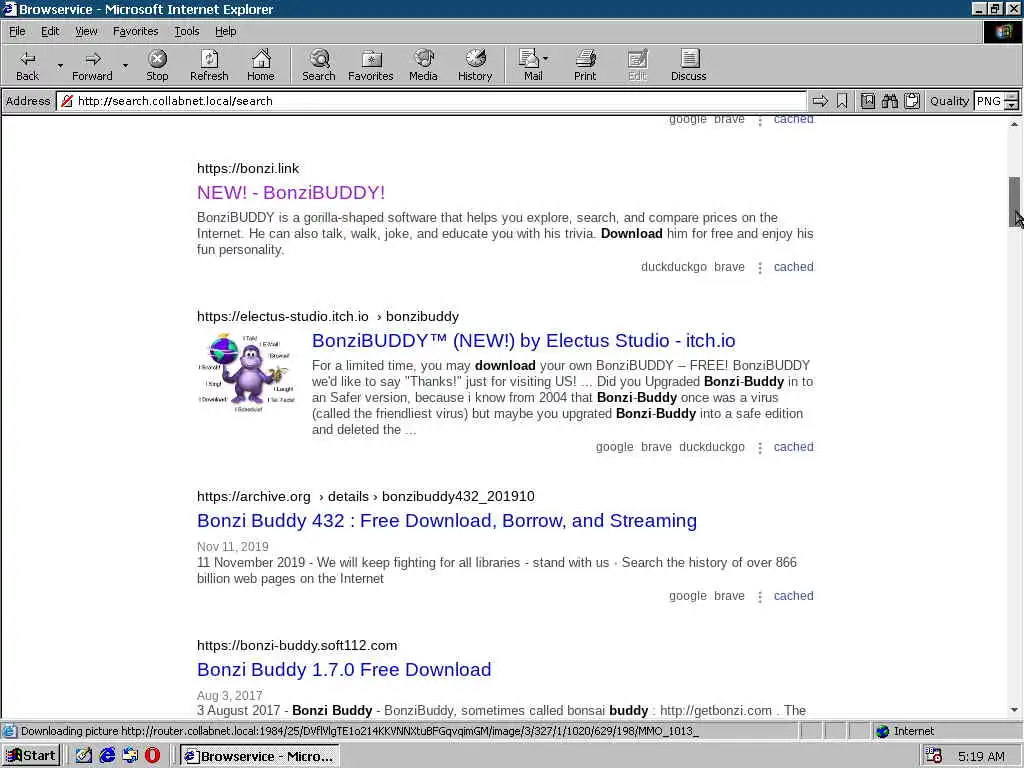Click the Mail toolbar button
Viewport: 1024px width, 768px height.
click(532, 65)
